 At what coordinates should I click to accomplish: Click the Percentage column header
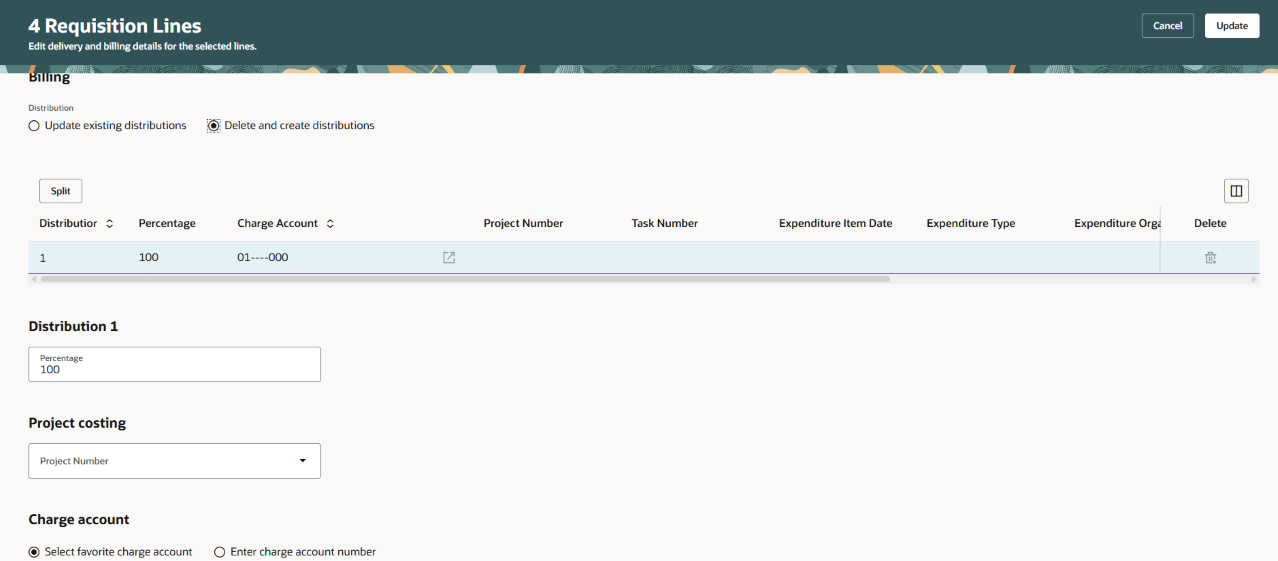pyautogui.click(x=167, y=224)
